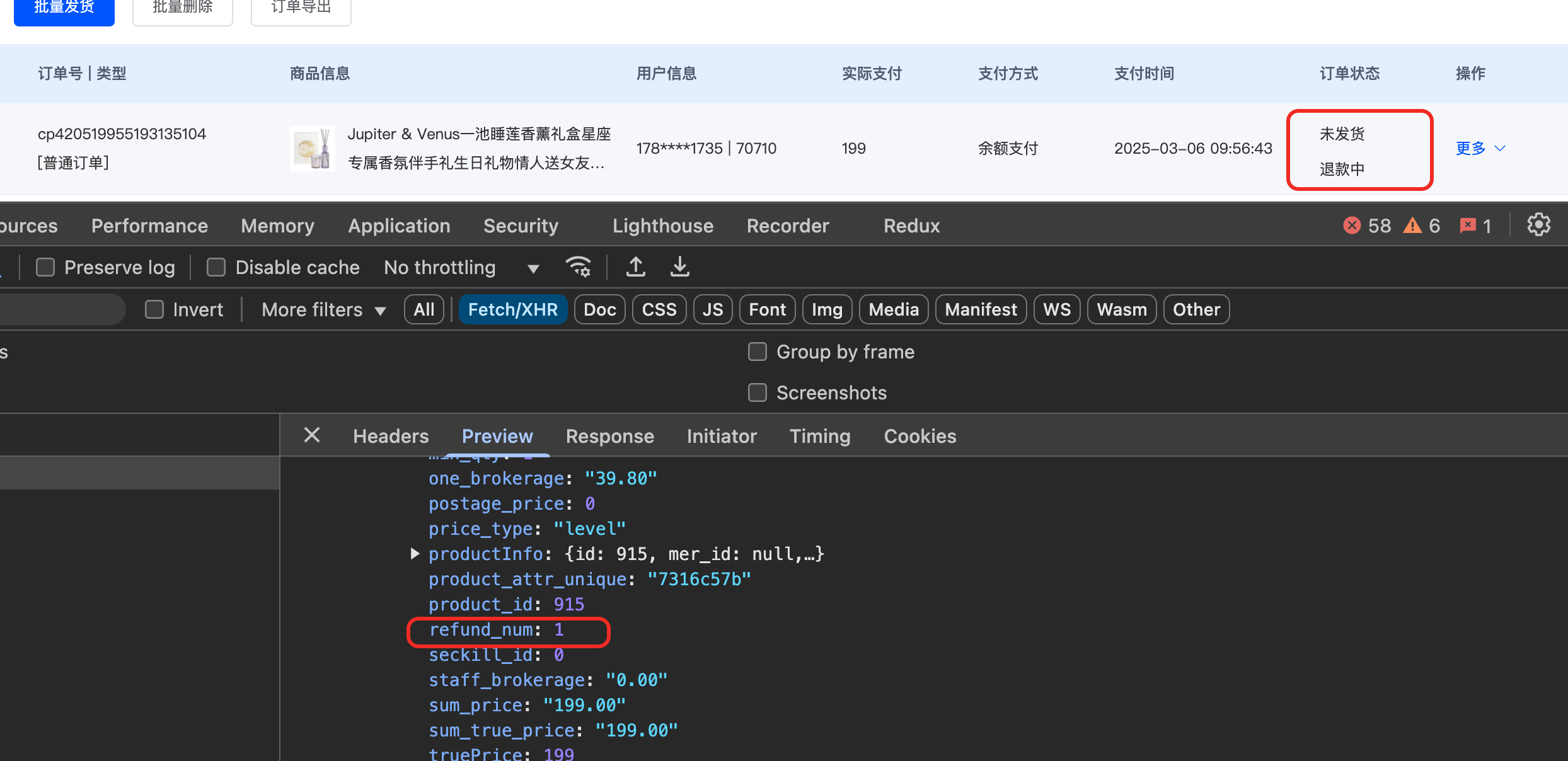The height and width of the screenshot is (761, 1568).
Task: Open the Headers tab
Action: pos(391,436)
